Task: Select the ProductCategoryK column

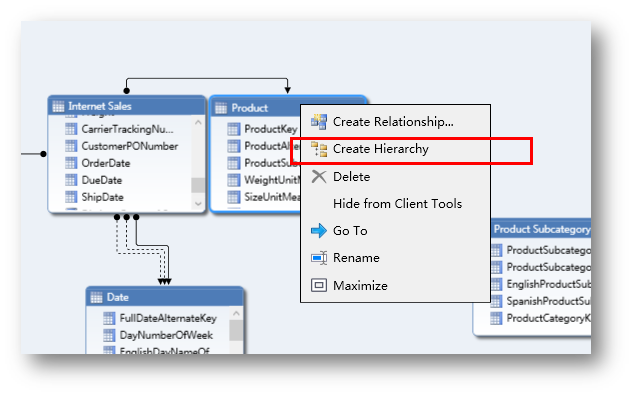Action: coord(549,318)
